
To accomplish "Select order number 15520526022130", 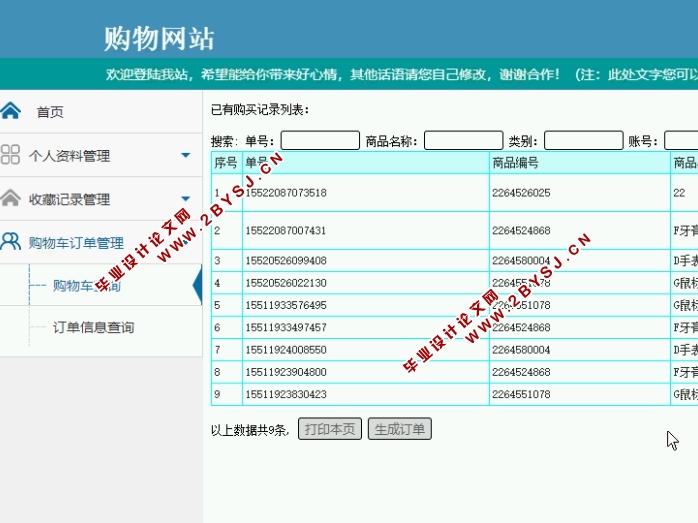I will tap(286, 283).
